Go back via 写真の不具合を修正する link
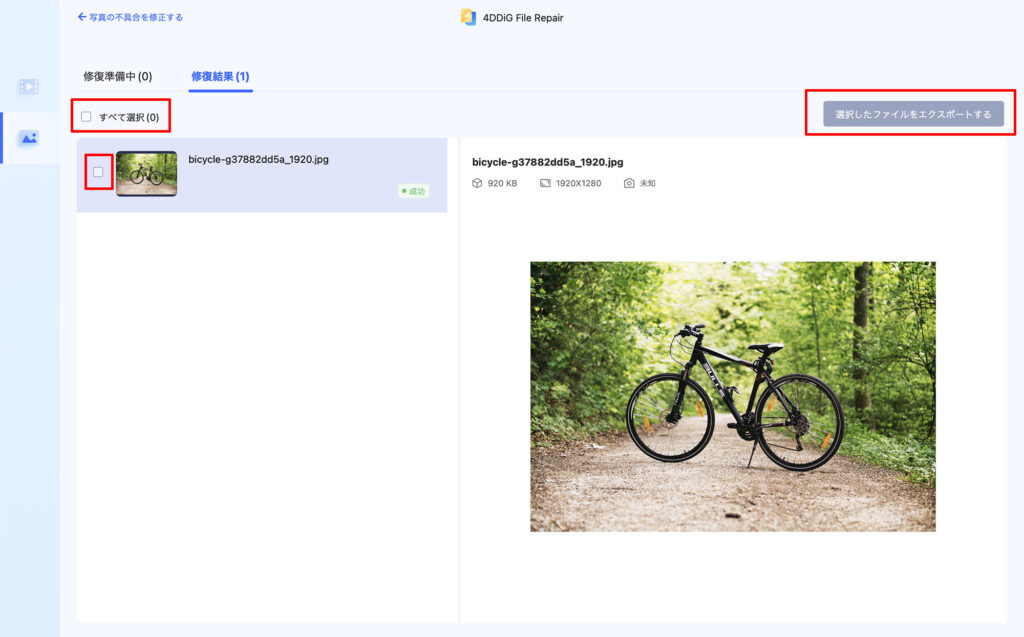The width and height of the screenshot is (1024, 637). 130,17
